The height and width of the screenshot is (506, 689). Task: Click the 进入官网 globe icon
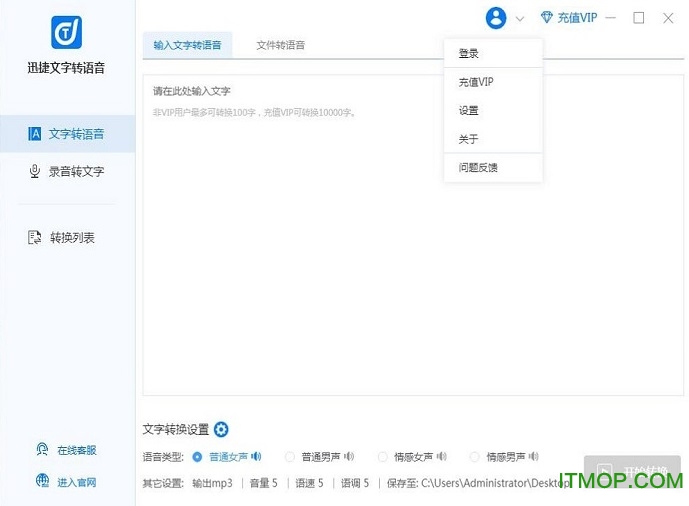42,481
